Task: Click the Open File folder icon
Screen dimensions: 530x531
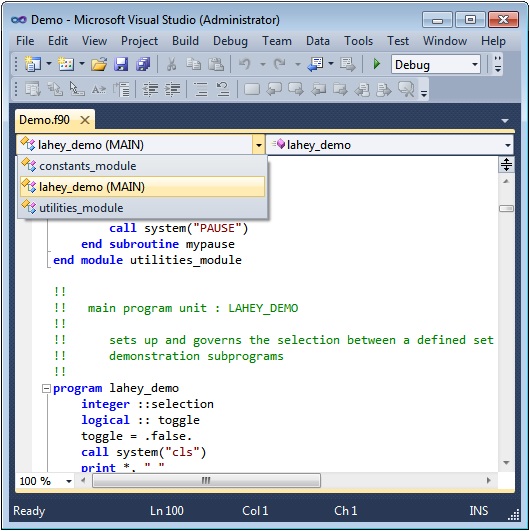Action: (99, 64)
